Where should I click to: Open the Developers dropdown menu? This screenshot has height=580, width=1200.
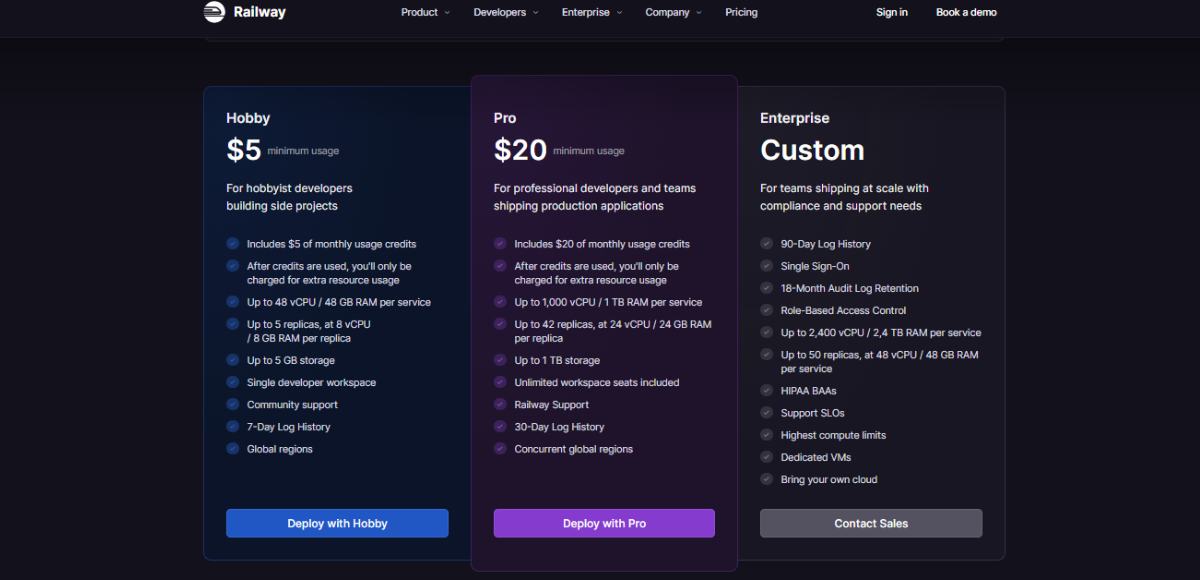coord(506,12)
